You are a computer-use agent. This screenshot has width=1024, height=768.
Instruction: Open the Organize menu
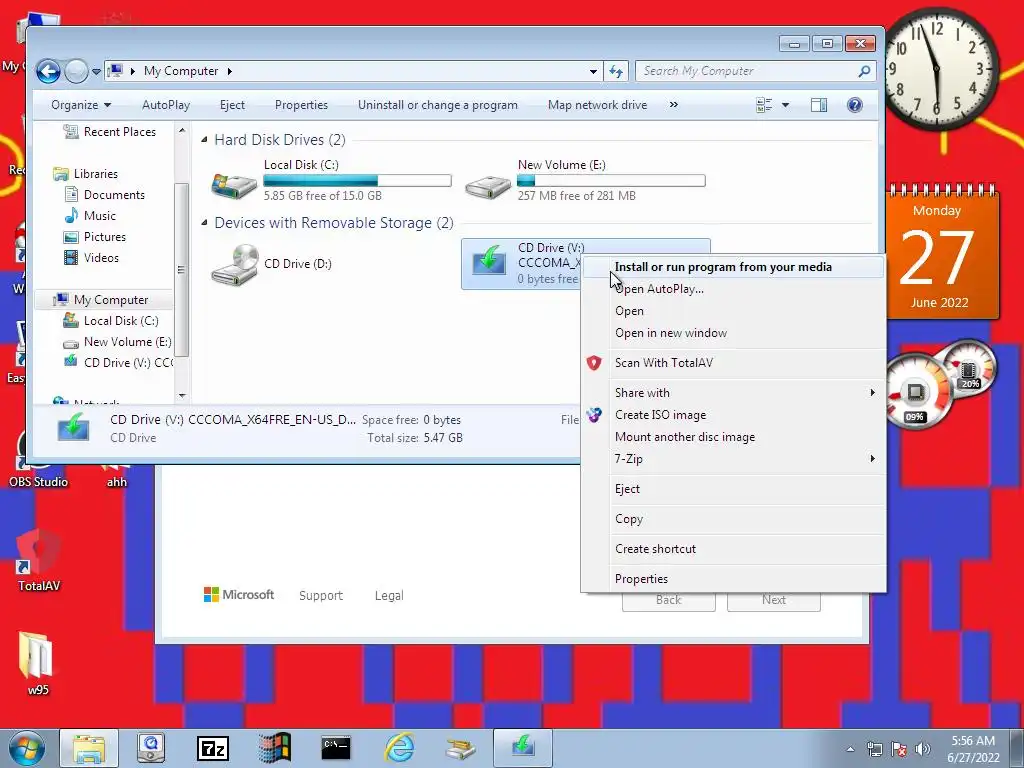click(81, 105)
